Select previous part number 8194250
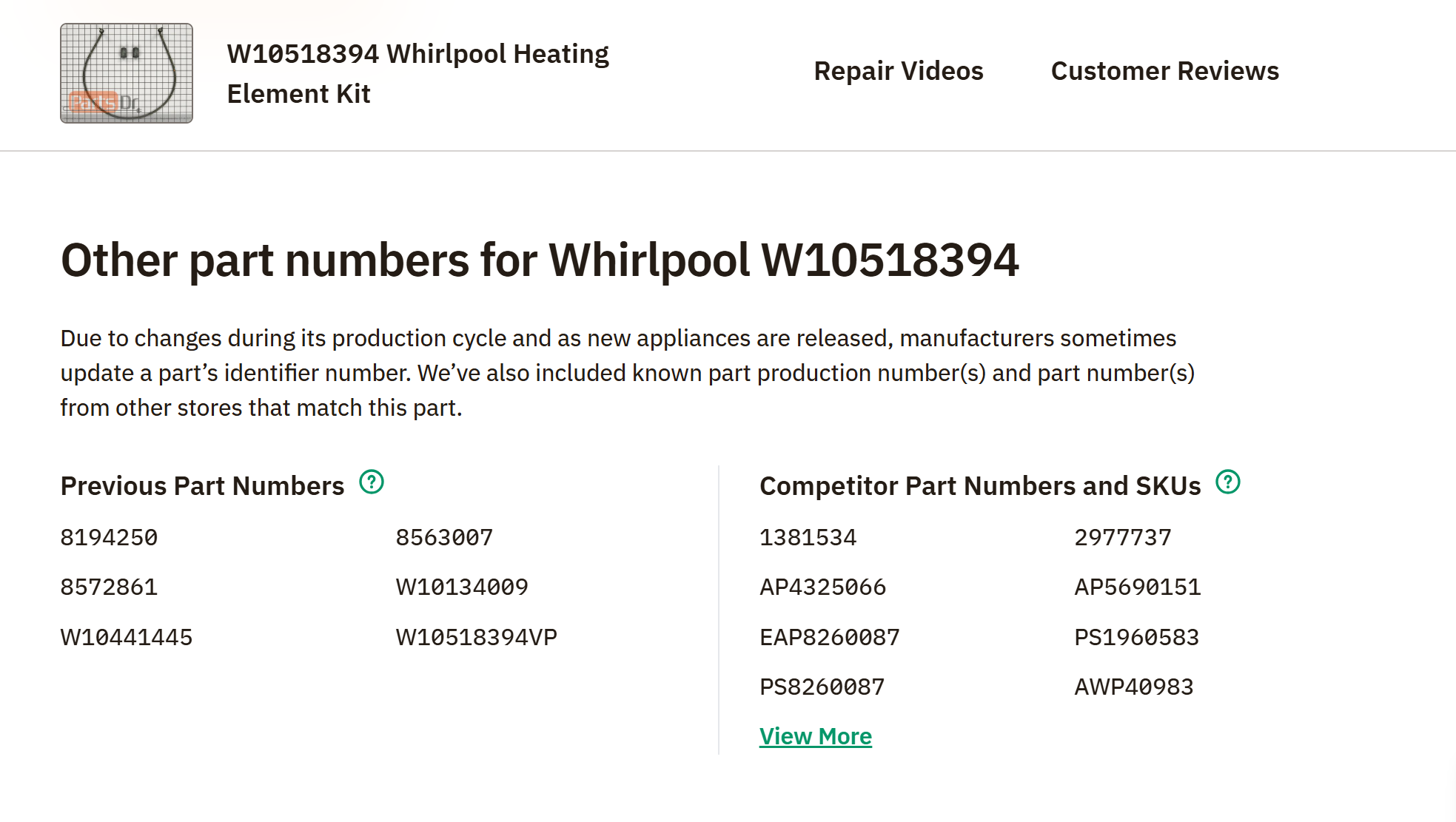Image resolution: width=1456 pixels, height=822 pixels. tap(109, 538)
